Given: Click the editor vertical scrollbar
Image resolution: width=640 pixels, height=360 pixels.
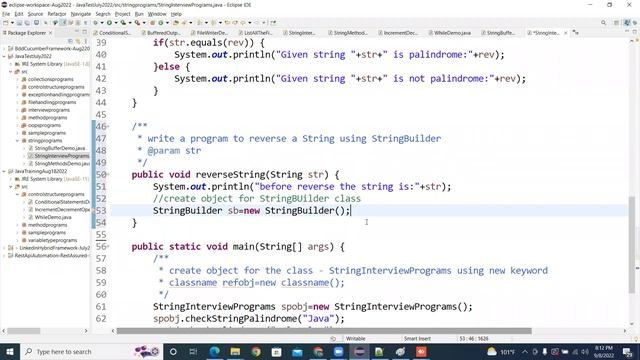Looking at the screenshot, I should (632, 245).
